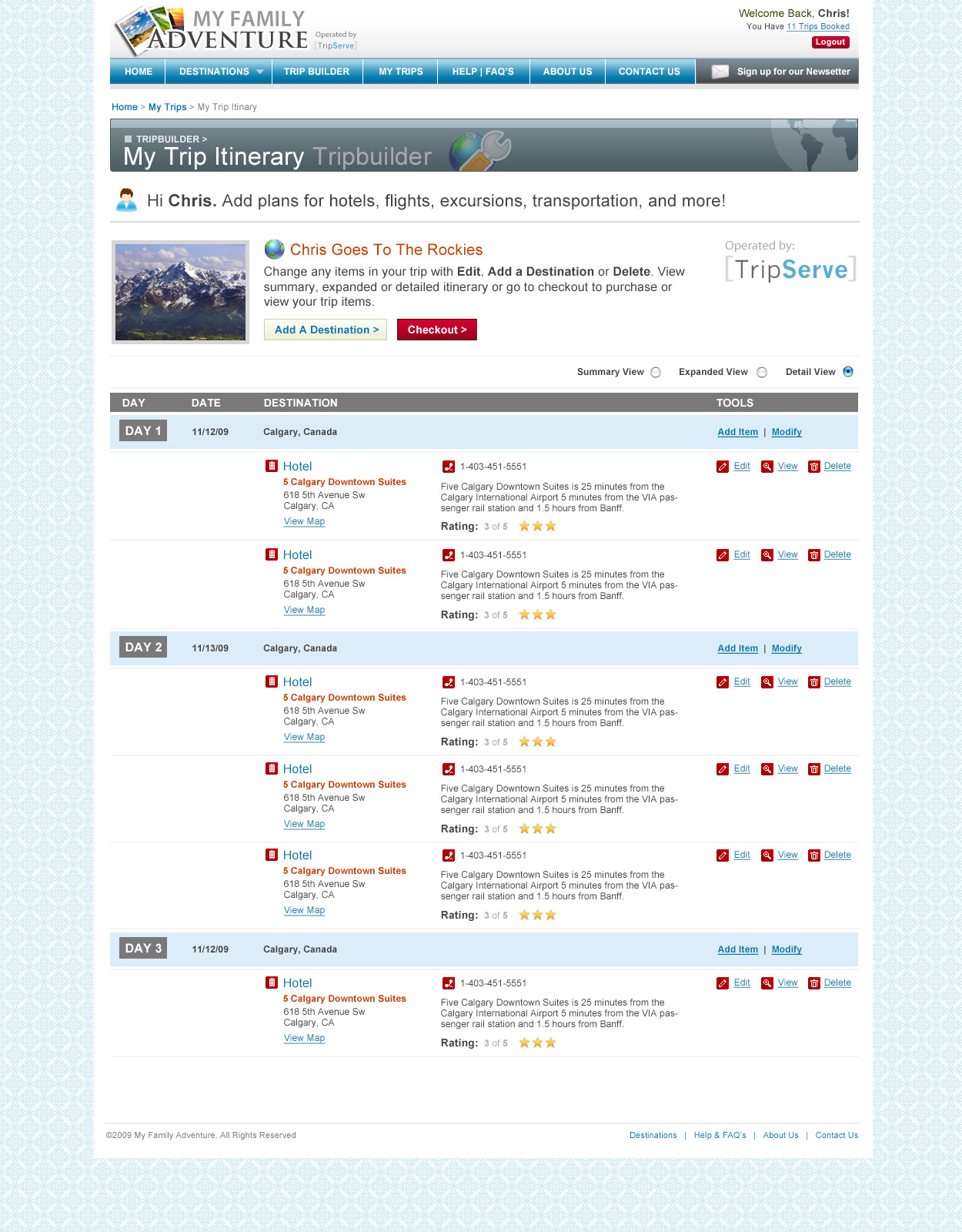Click the view magnifier icon for Day 1's first hotel
The height and width of the screenshot is (1232, 962).
tap(767, 467)
